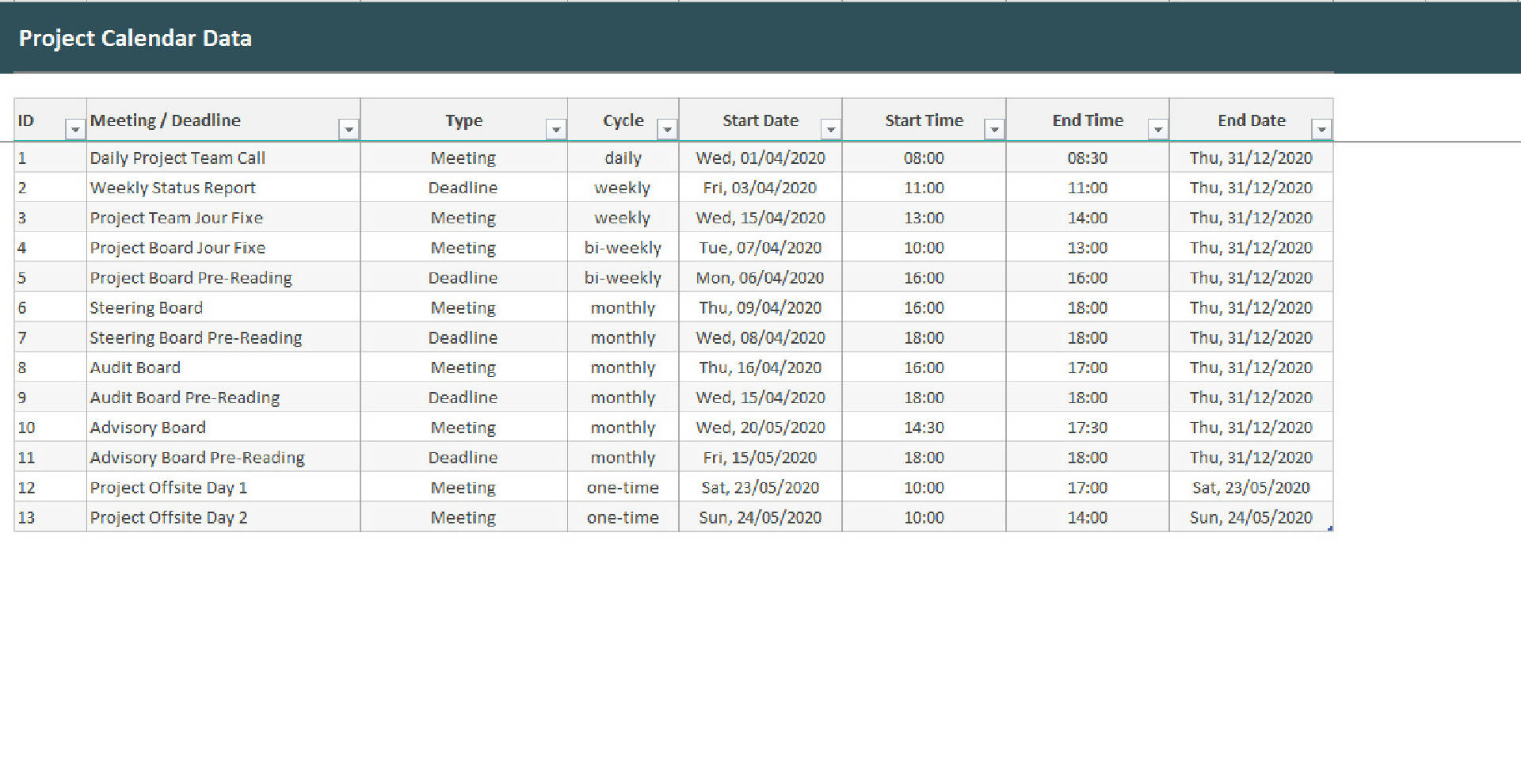The width and height of the screenshot is (1521, 784).
Task: Open the ID column filter dropdown
Action: pos(75,128)
